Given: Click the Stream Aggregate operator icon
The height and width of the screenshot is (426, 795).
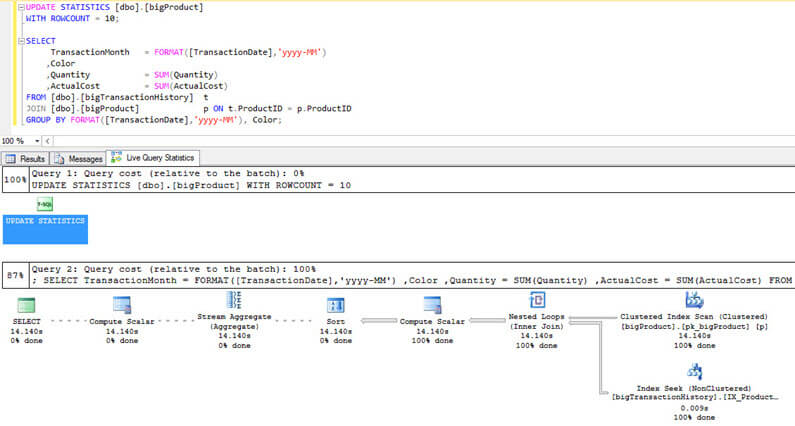Looking at the screenshot, I should point(234,300).
